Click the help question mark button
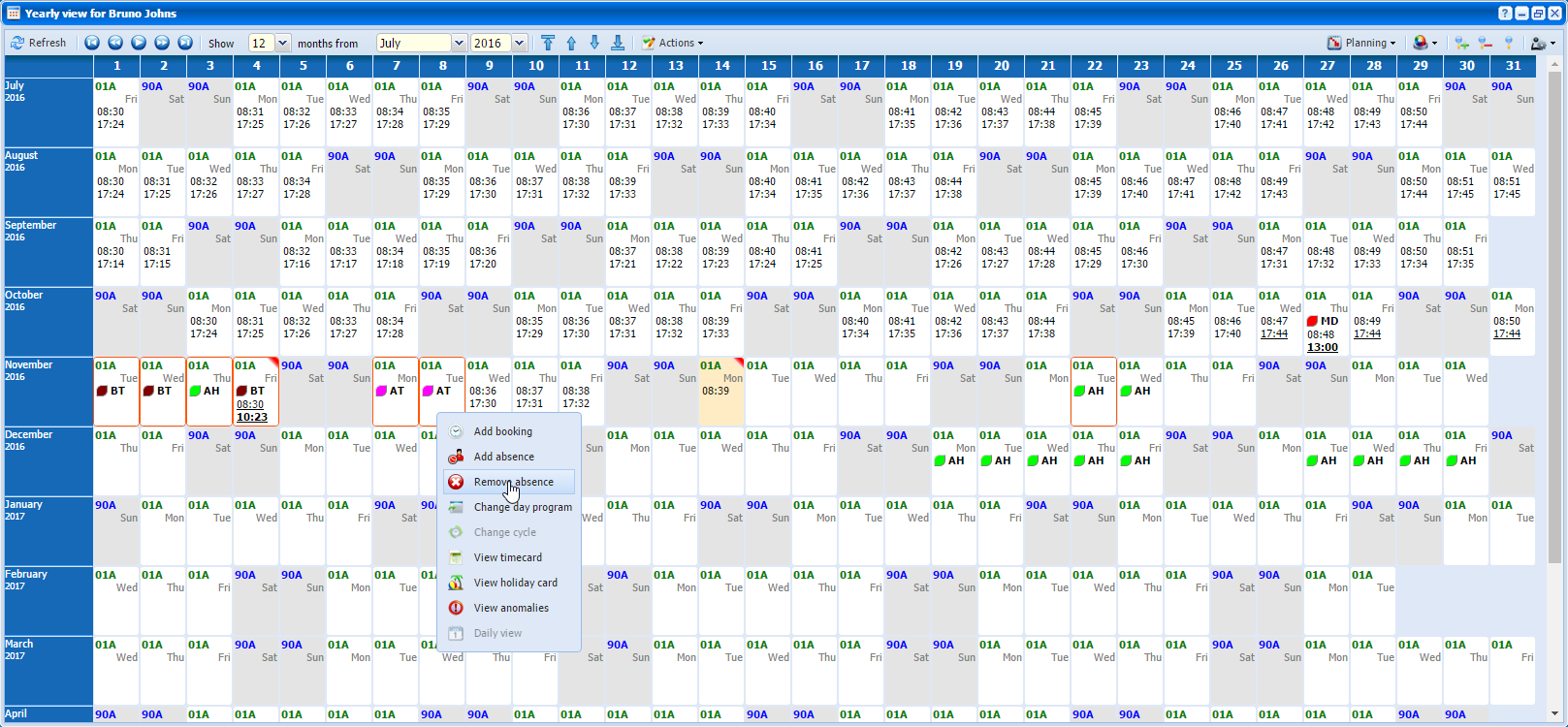The image size is (1568, 727). pos(1505,14)
